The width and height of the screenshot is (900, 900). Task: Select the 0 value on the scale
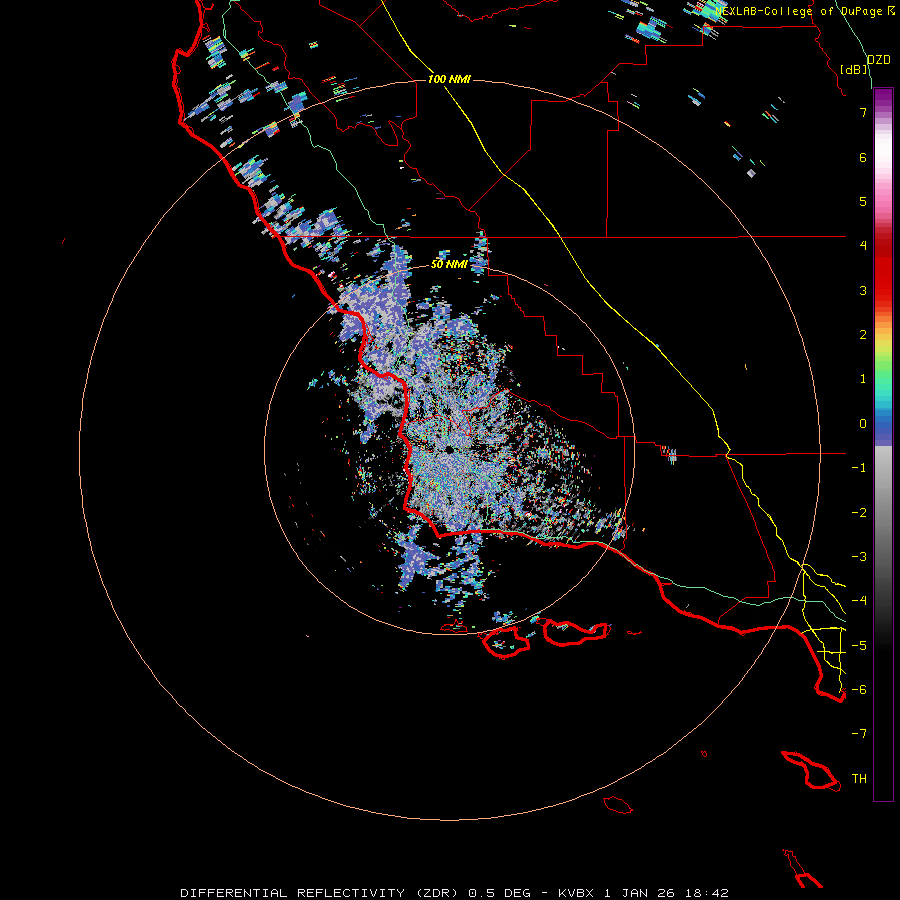click(863, 424)
